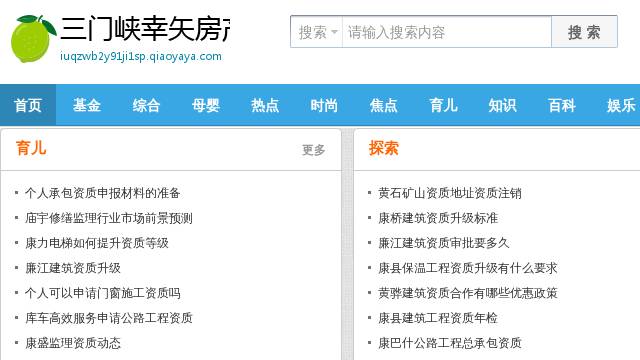Open the 探索 section heading
This screenshot has width=640, height=360.
pos(384,148)
